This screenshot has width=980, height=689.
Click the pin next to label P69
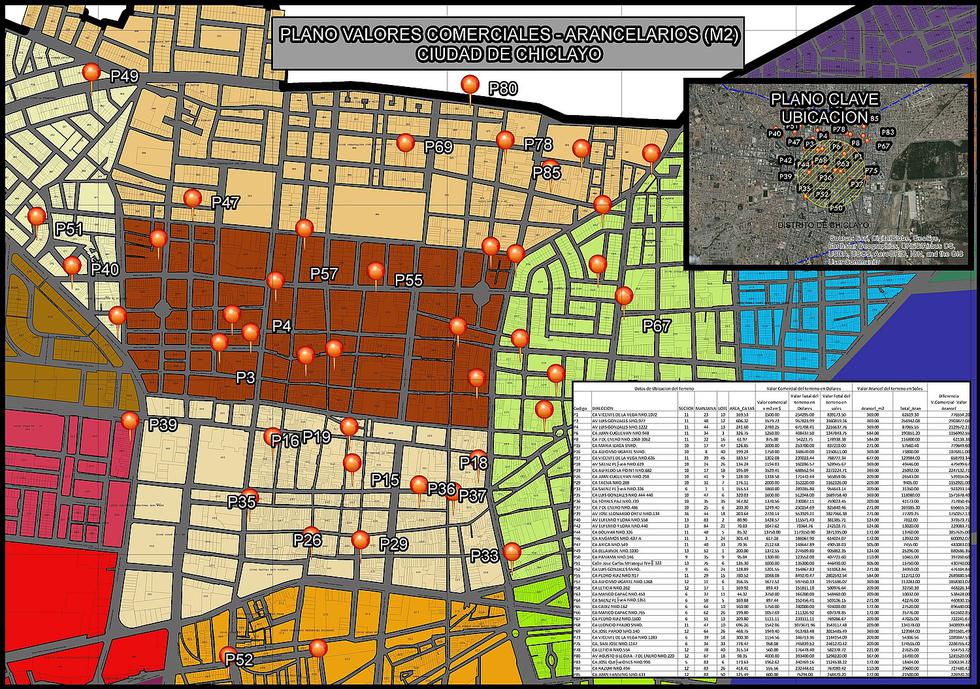[x=405, y=143]
